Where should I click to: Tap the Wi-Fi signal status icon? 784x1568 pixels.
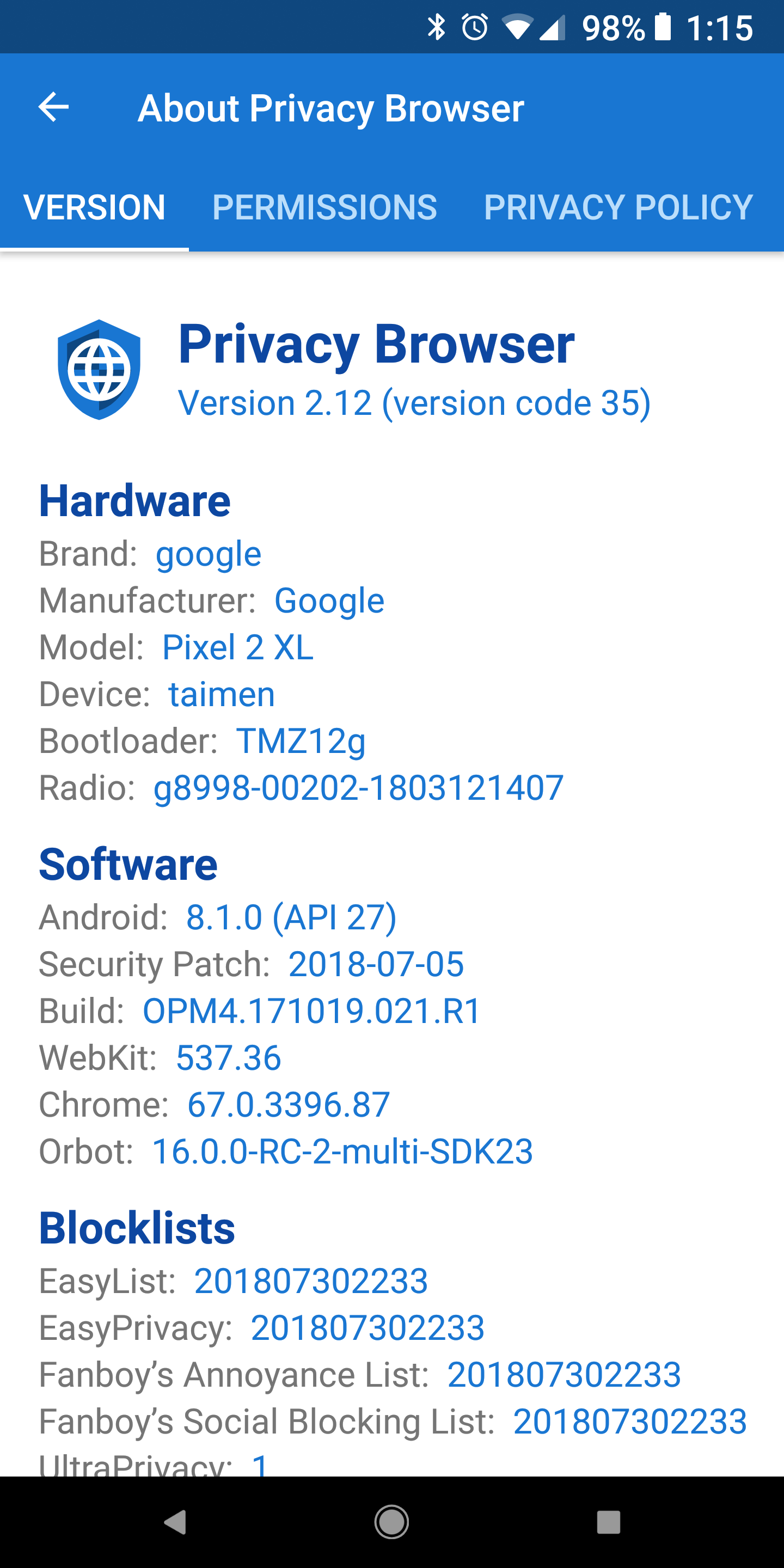[x=517, y=28]
